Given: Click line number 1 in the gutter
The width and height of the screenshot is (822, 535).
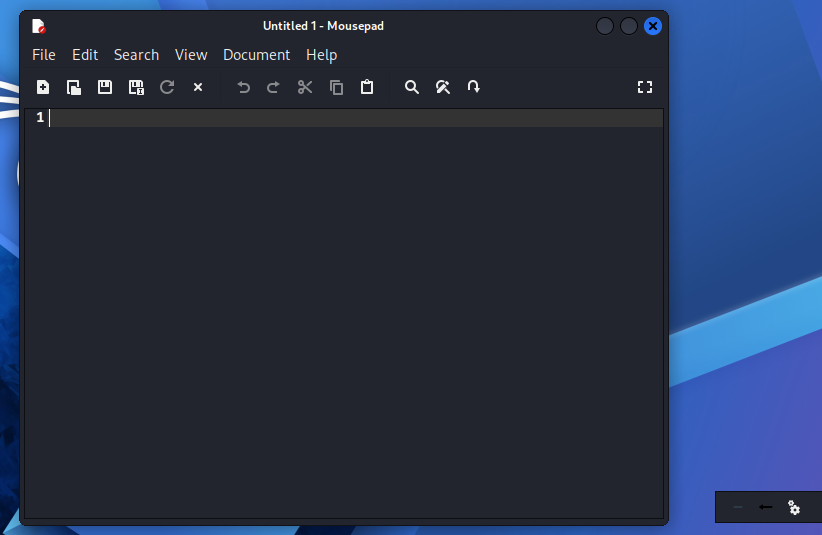Looking at the screenshot, I should tap(40, 117).
